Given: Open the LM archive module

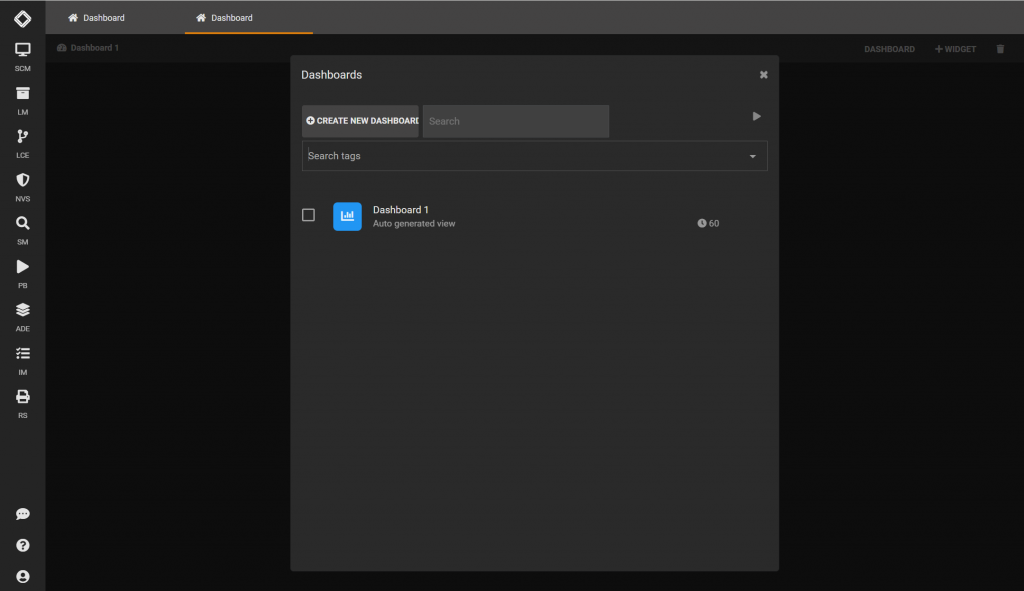Looking at the screenshot, I should click(x=22, y=101).
